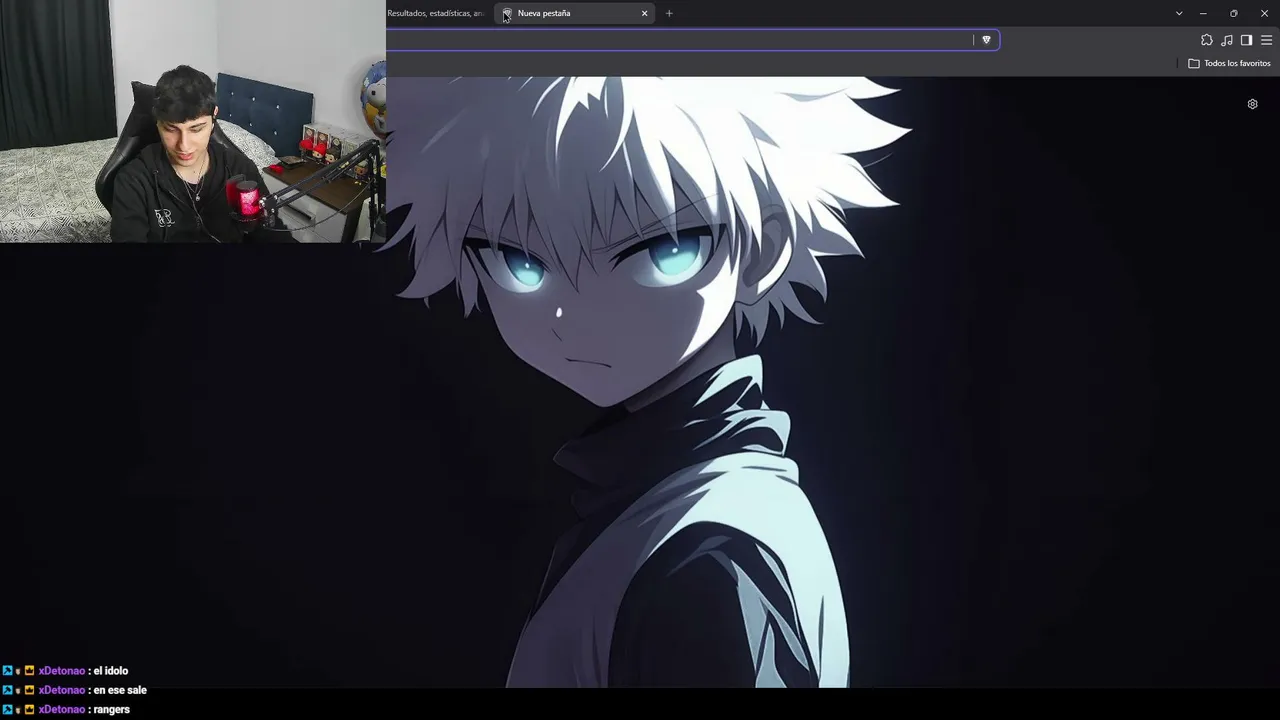The width and height of the screenshot is (1280, 720).
Task: Open the Brave hamburger main menu
Action: (x=1266, y=40)
